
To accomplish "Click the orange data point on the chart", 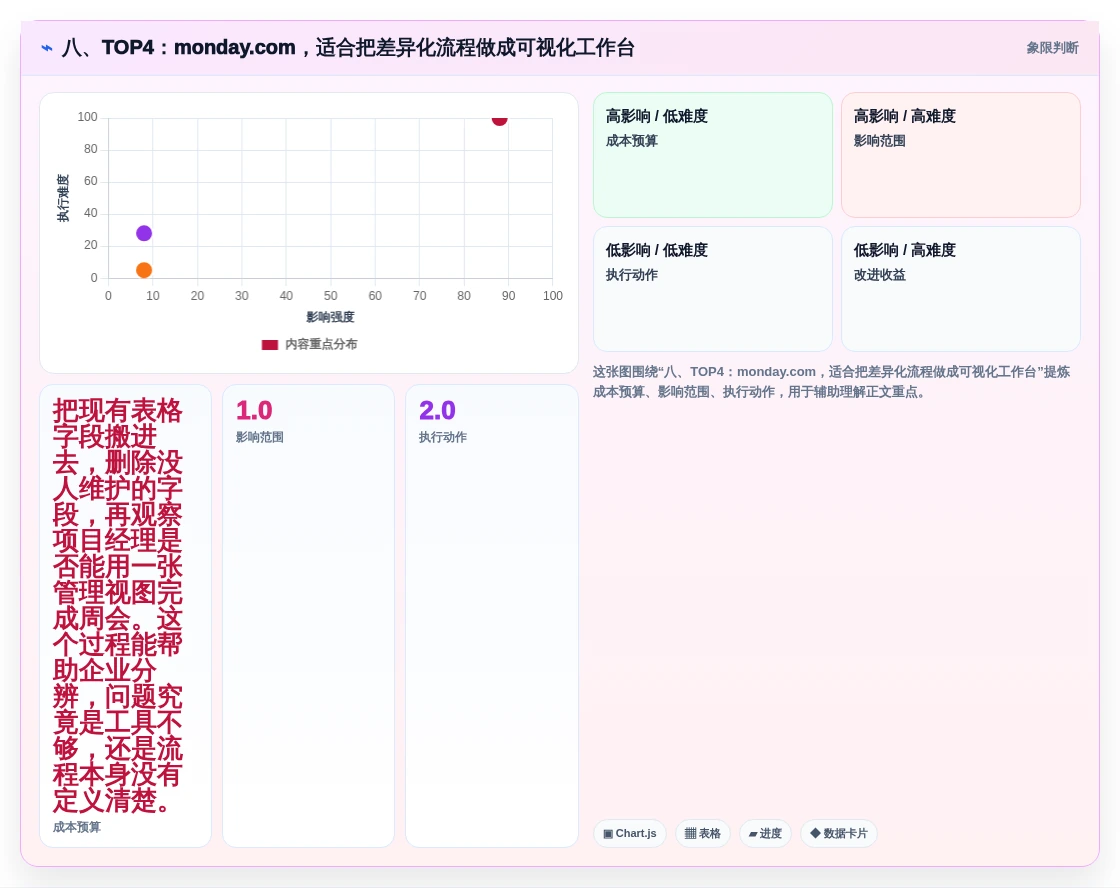I will (144, 270).
